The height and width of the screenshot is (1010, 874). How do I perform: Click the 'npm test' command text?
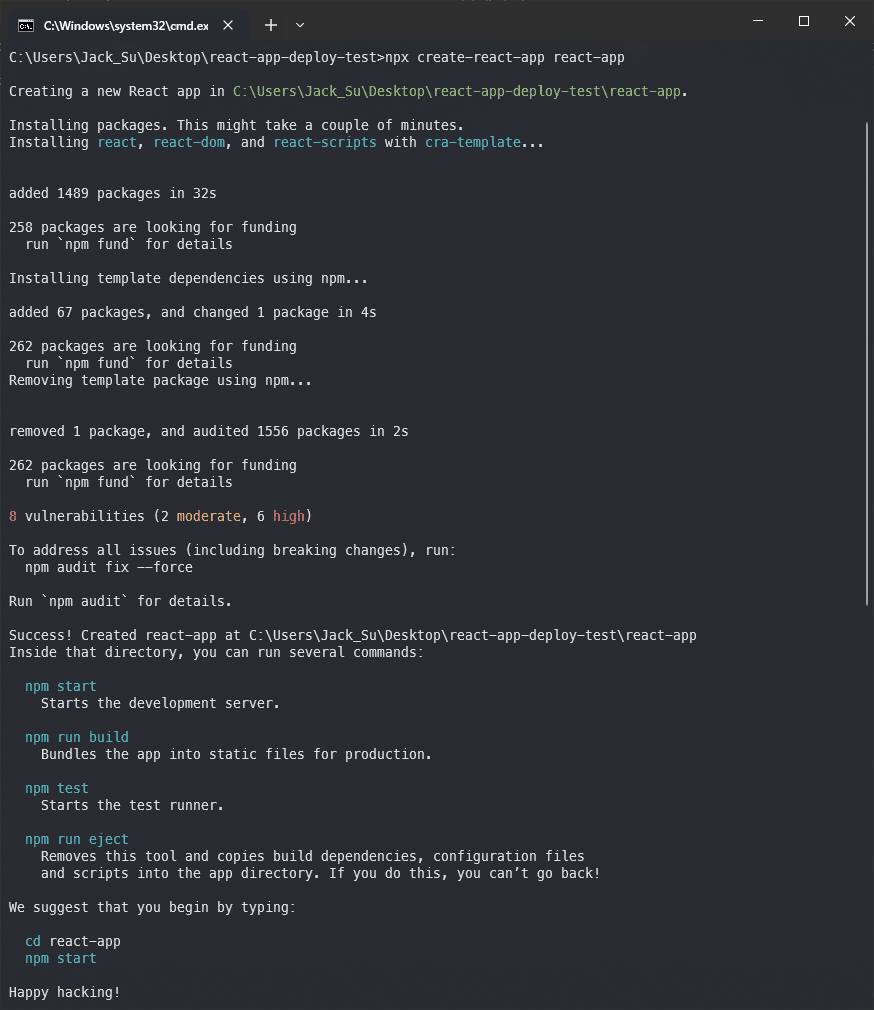57,788
